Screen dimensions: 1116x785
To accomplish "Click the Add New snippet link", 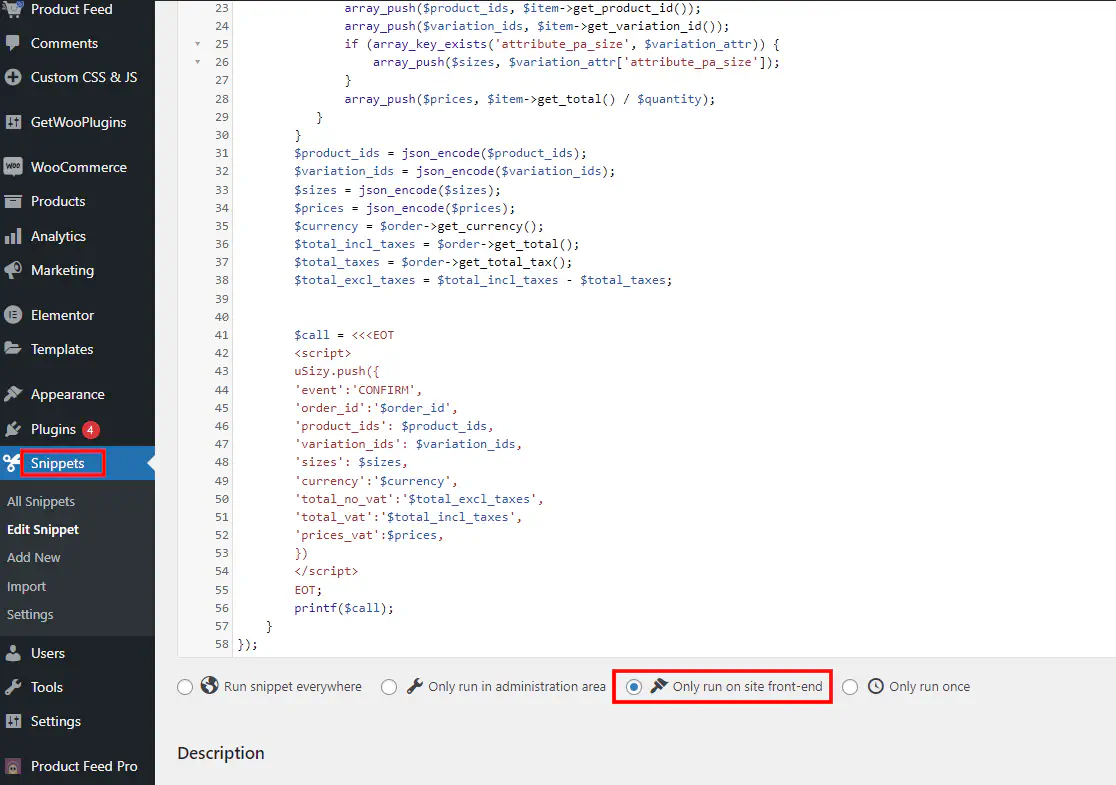I will coord(34,557).
